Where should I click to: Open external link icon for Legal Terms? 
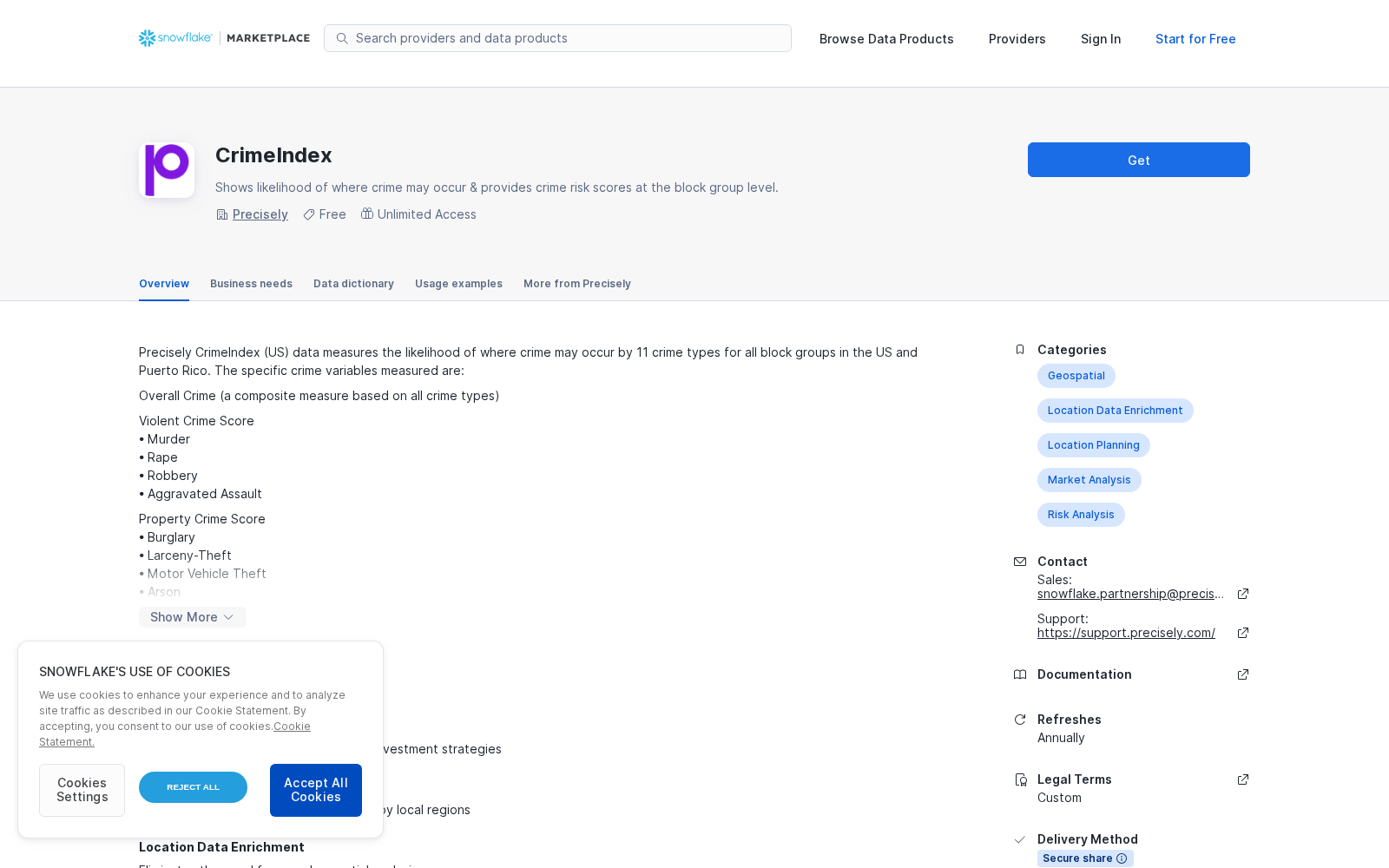pyautogui.click(x=1243, y=779)
